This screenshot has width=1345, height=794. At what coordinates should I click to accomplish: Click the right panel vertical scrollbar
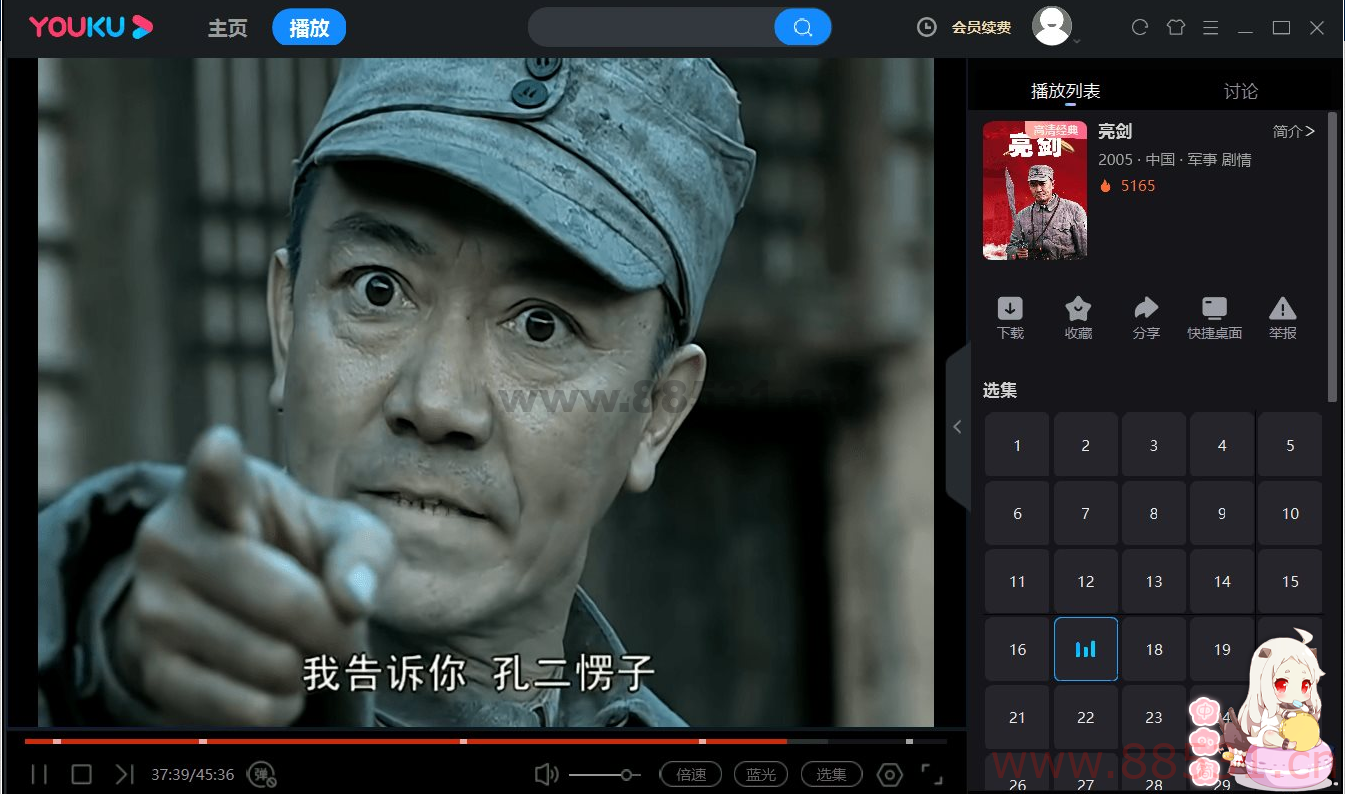coord(1332,258)
